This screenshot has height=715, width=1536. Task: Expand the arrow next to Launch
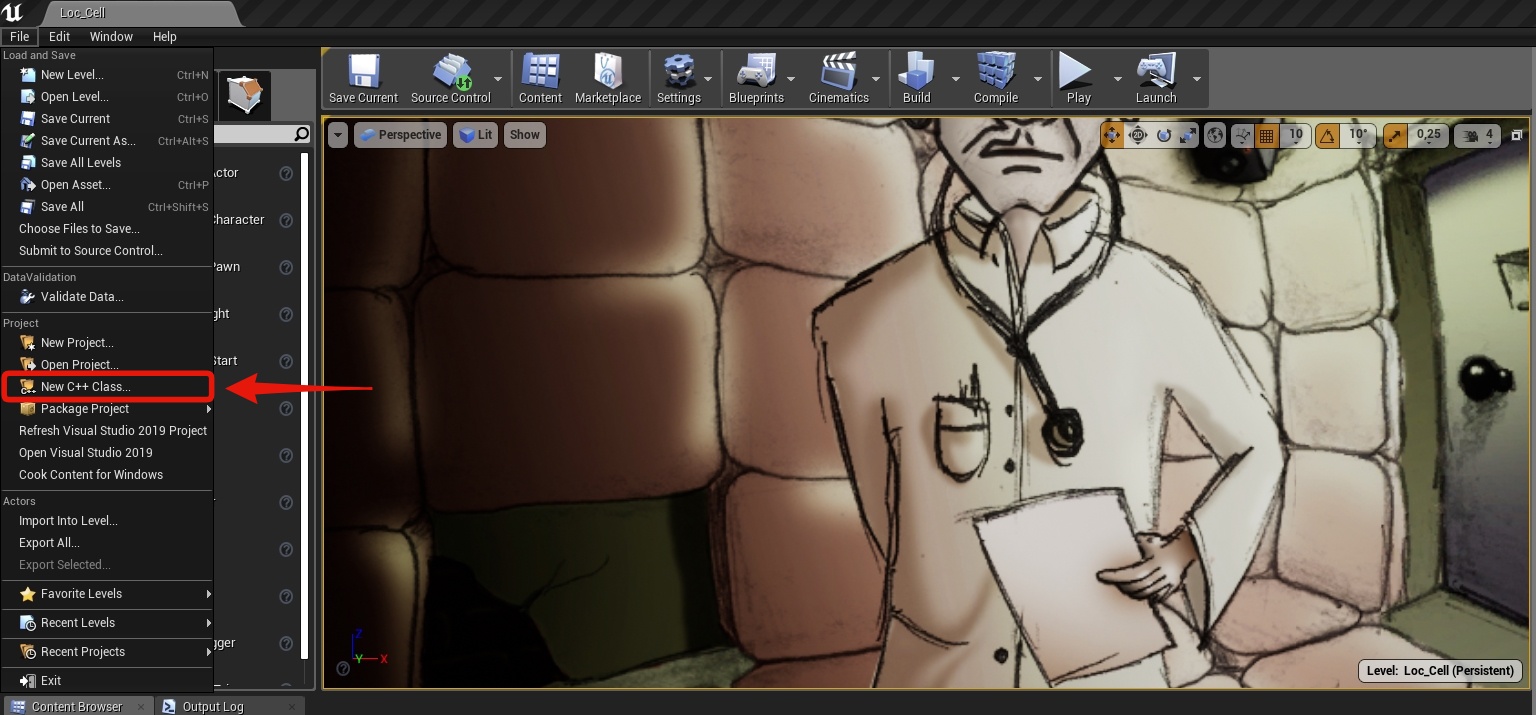[x=1196, y=79]
